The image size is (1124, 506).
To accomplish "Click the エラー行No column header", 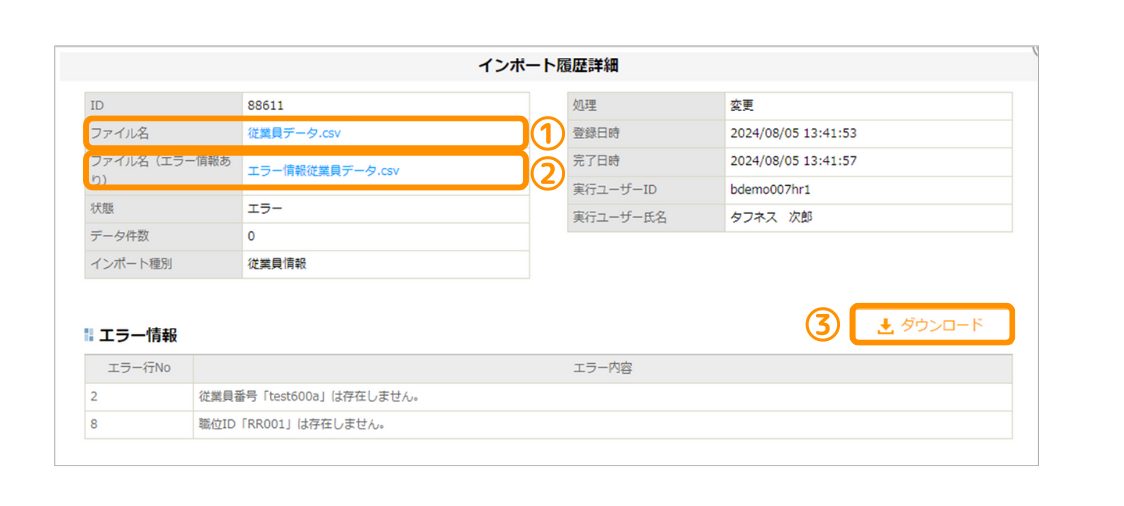I will tap(139, 369).
